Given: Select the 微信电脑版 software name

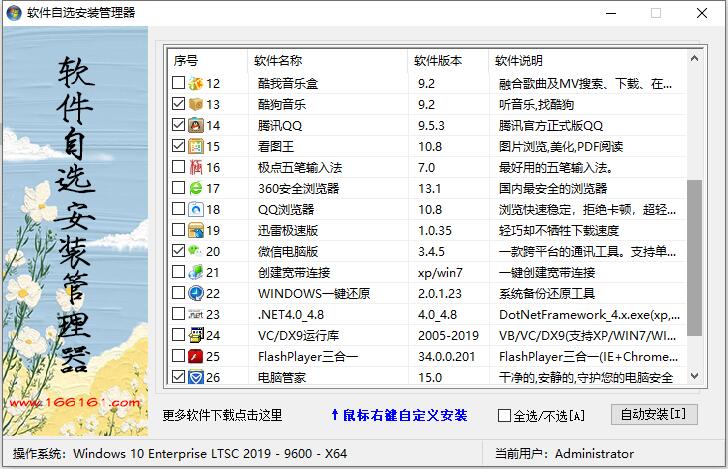Looking at the screenshot, I should pos(288,252).
